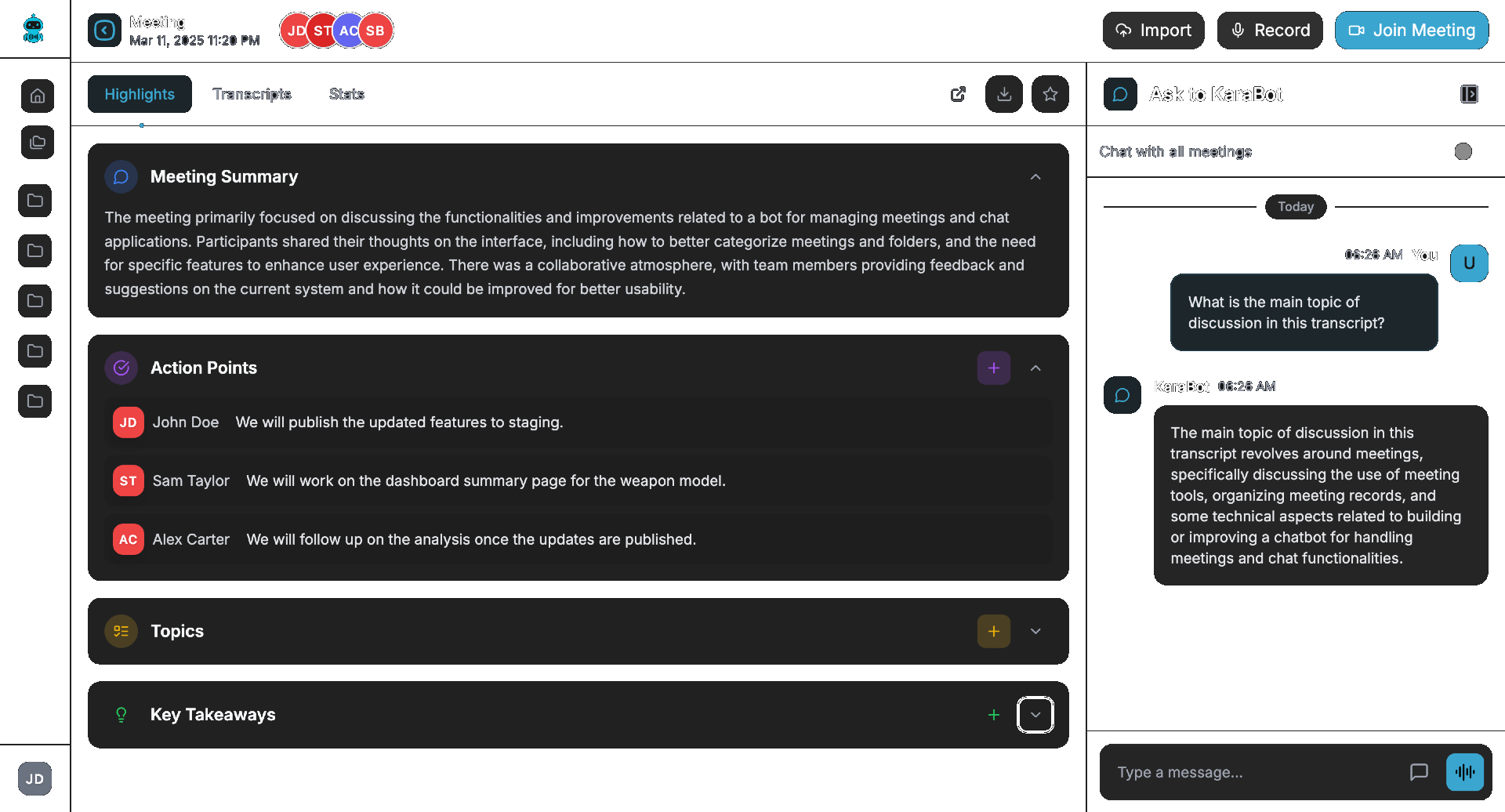Viewport: 1505px width, 812px height.
Task: Click the back arrow beside Meeting title
Action: tap(104, 31)
